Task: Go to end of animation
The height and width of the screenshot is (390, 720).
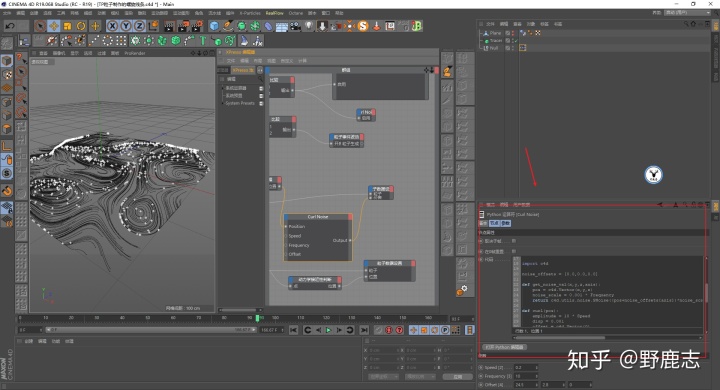Action: click(364, 330)
